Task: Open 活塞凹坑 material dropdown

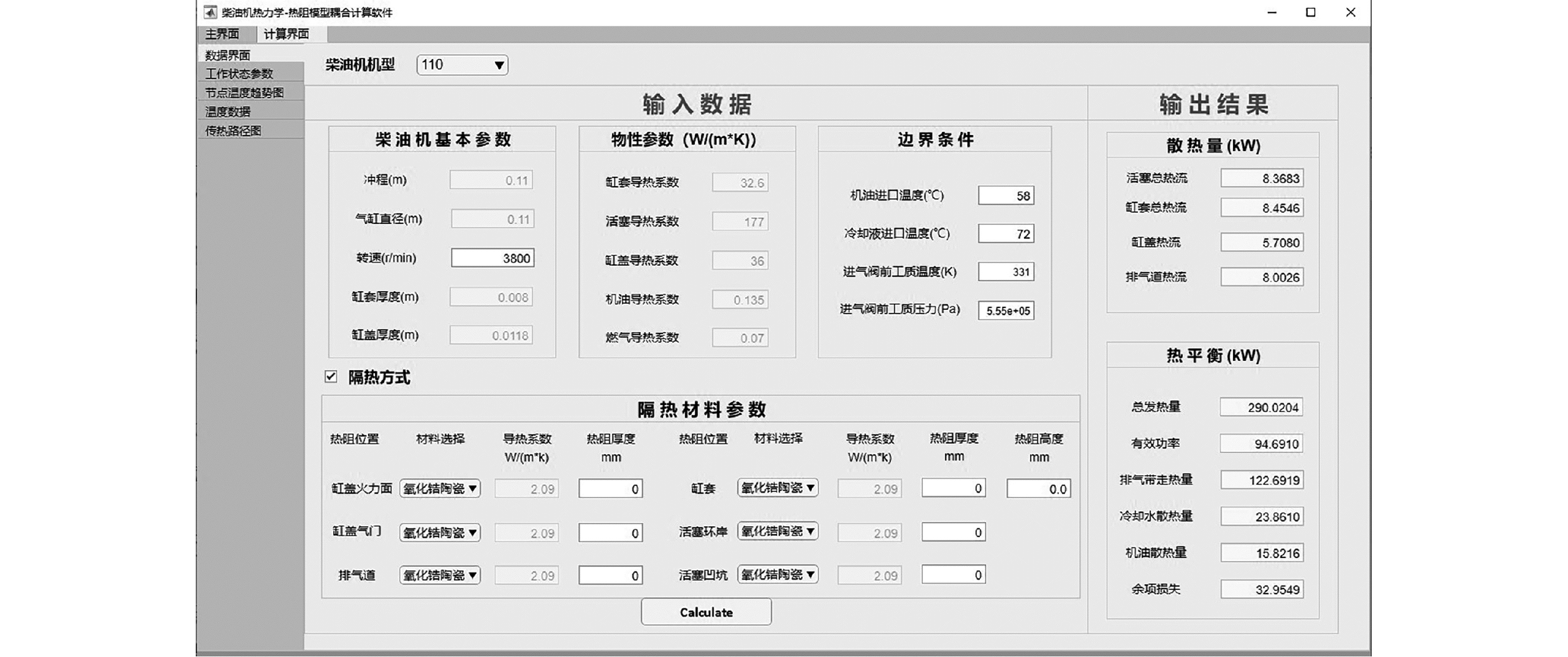Action: point(777,574)
